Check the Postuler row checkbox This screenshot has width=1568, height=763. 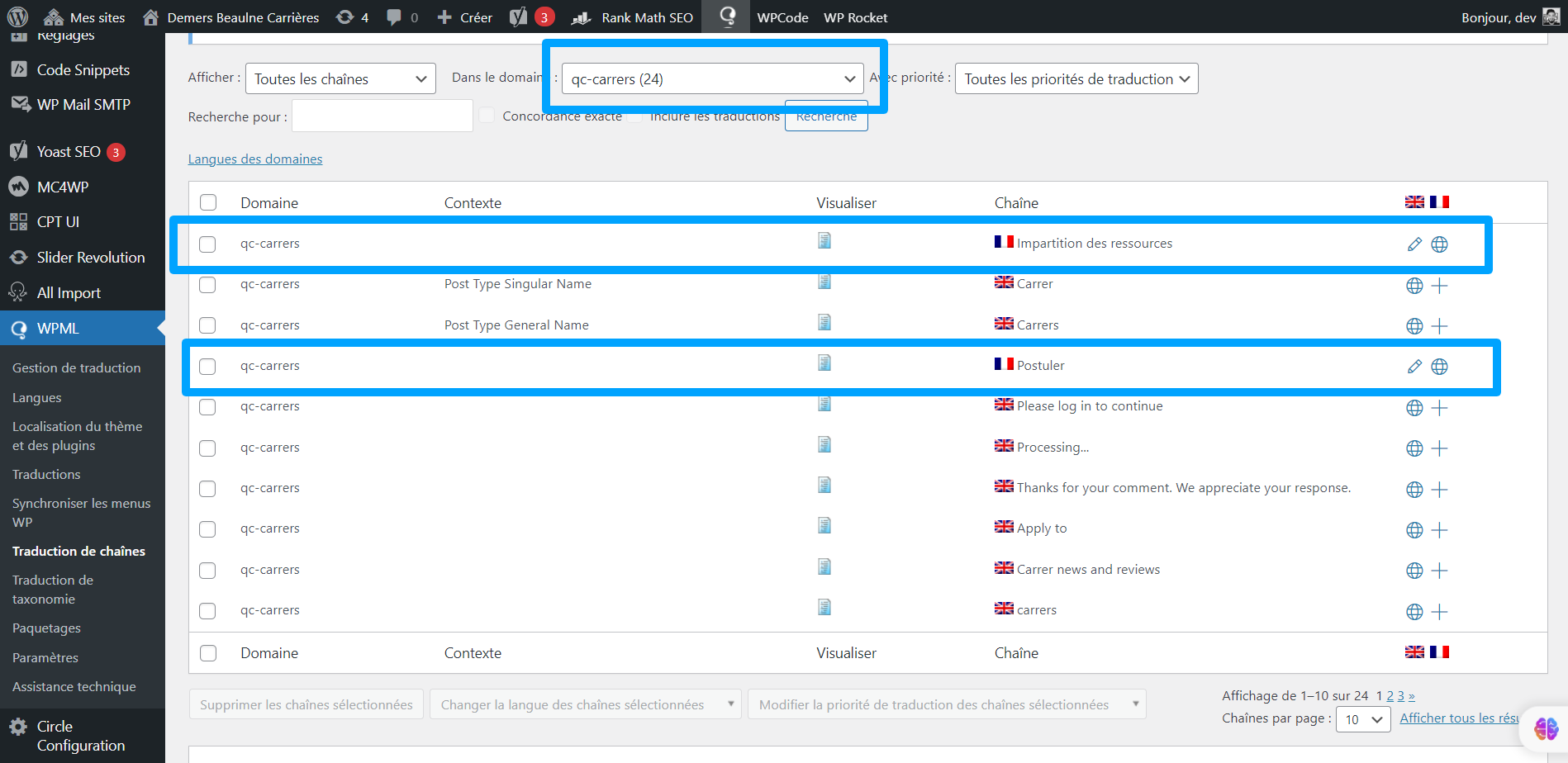point(207,367)
